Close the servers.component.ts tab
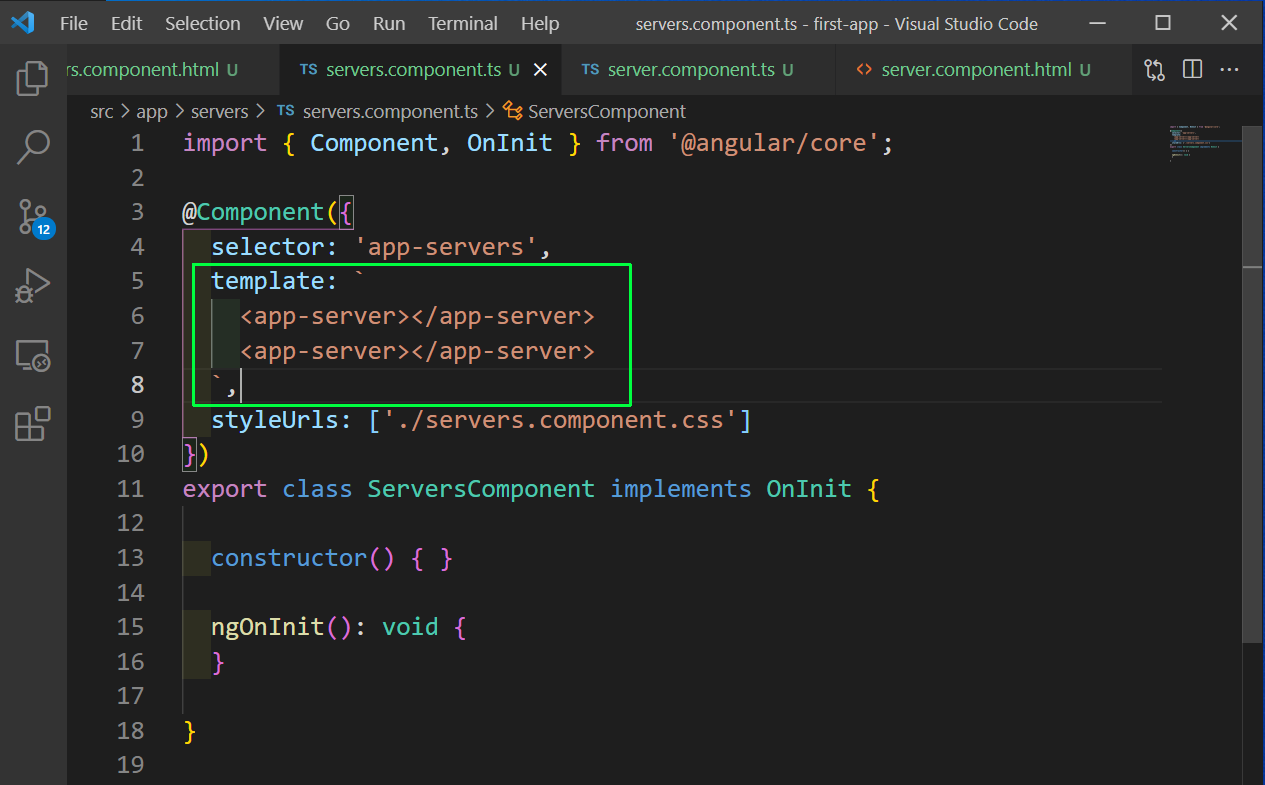Screen dimensions: 1265x785 [540, 70]
